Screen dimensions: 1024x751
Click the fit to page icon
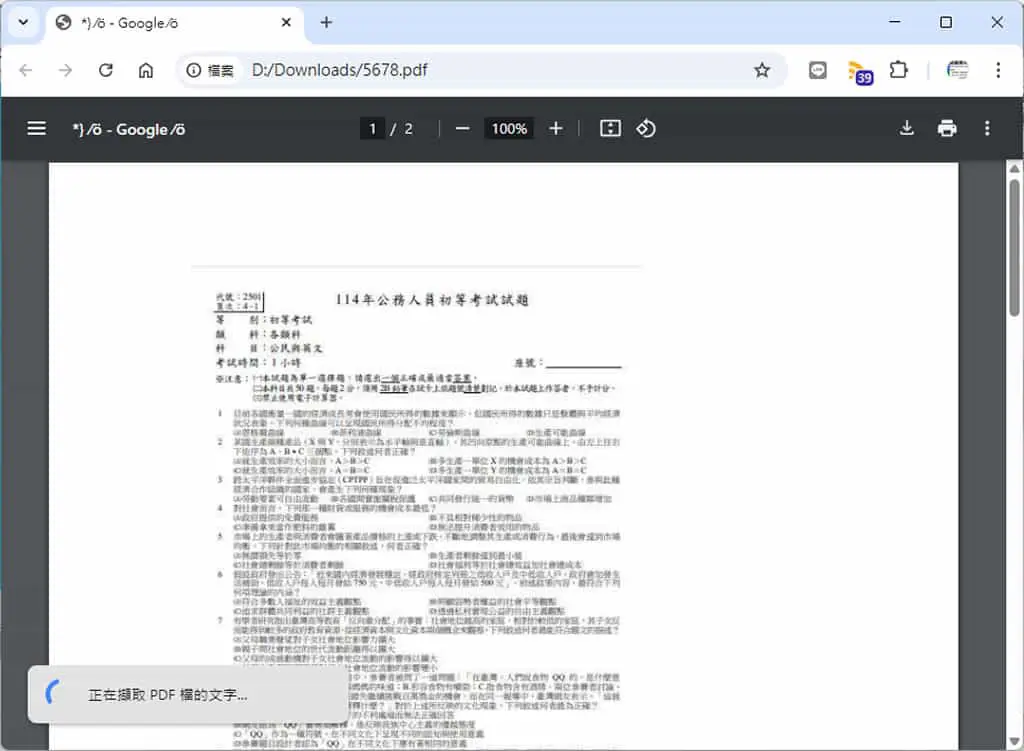[610, 129]
